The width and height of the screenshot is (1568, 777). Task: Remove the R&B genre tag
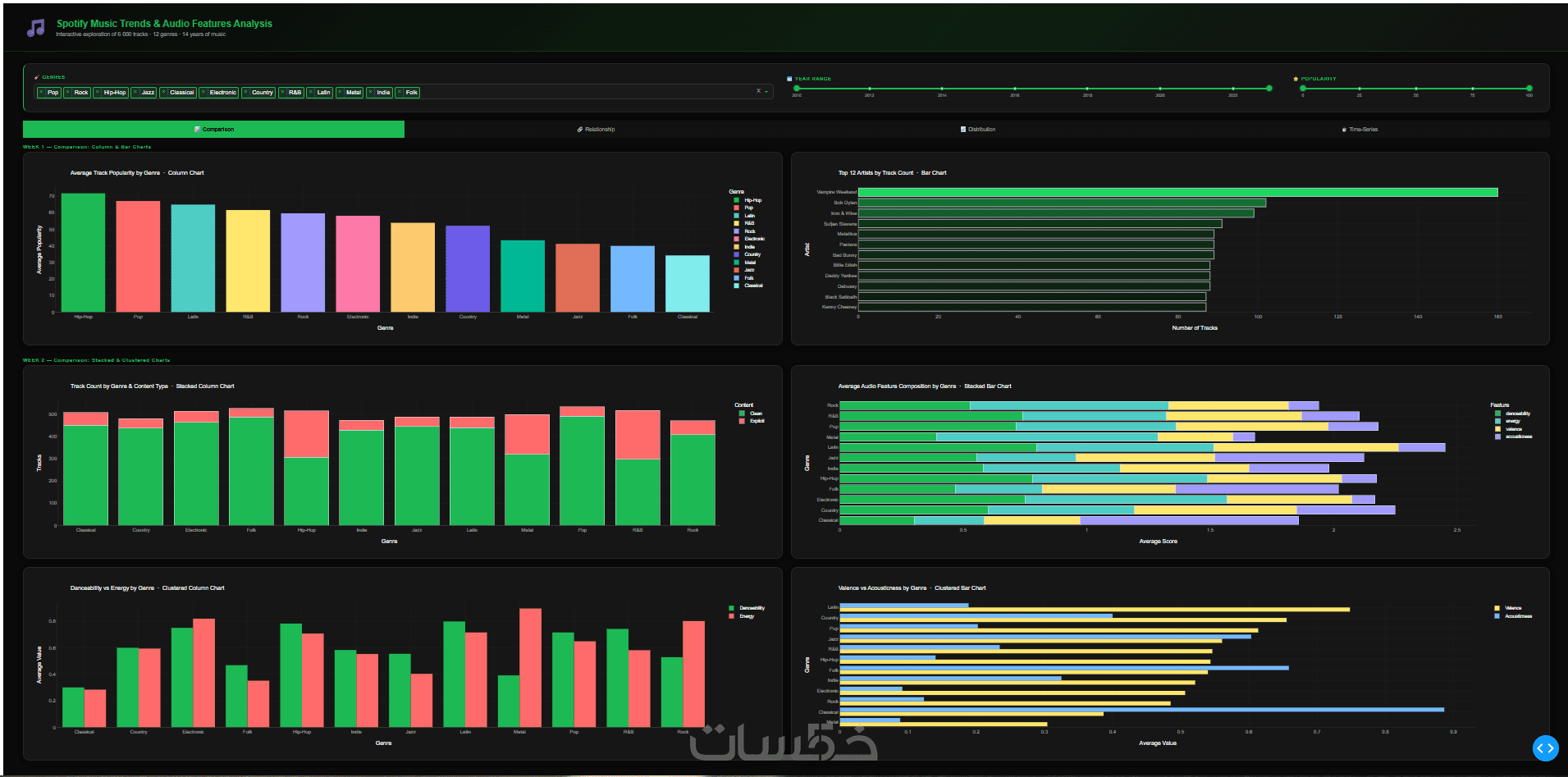(282, 93)
